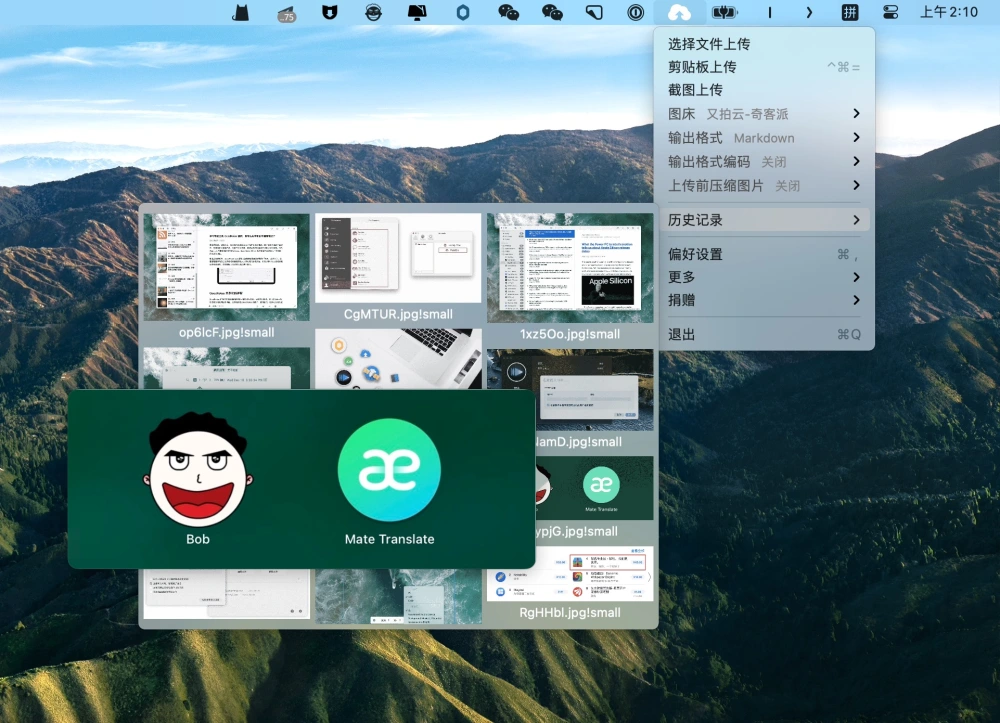
Task: Open 偏好设置 preferences
Action: pyautogui.click(x=764, y=254)
